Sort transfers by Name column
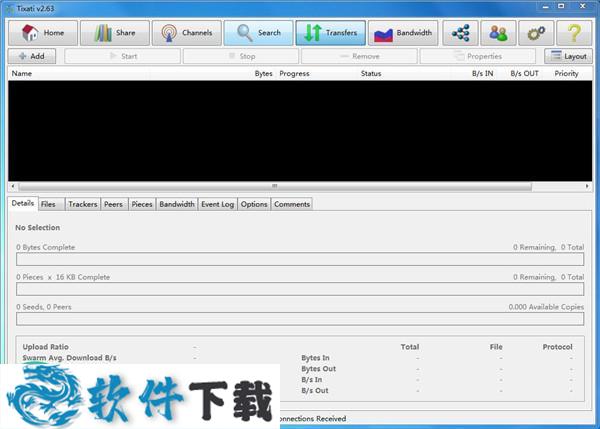The height and width of the screenshot is (429, 600). coord(22,73)
